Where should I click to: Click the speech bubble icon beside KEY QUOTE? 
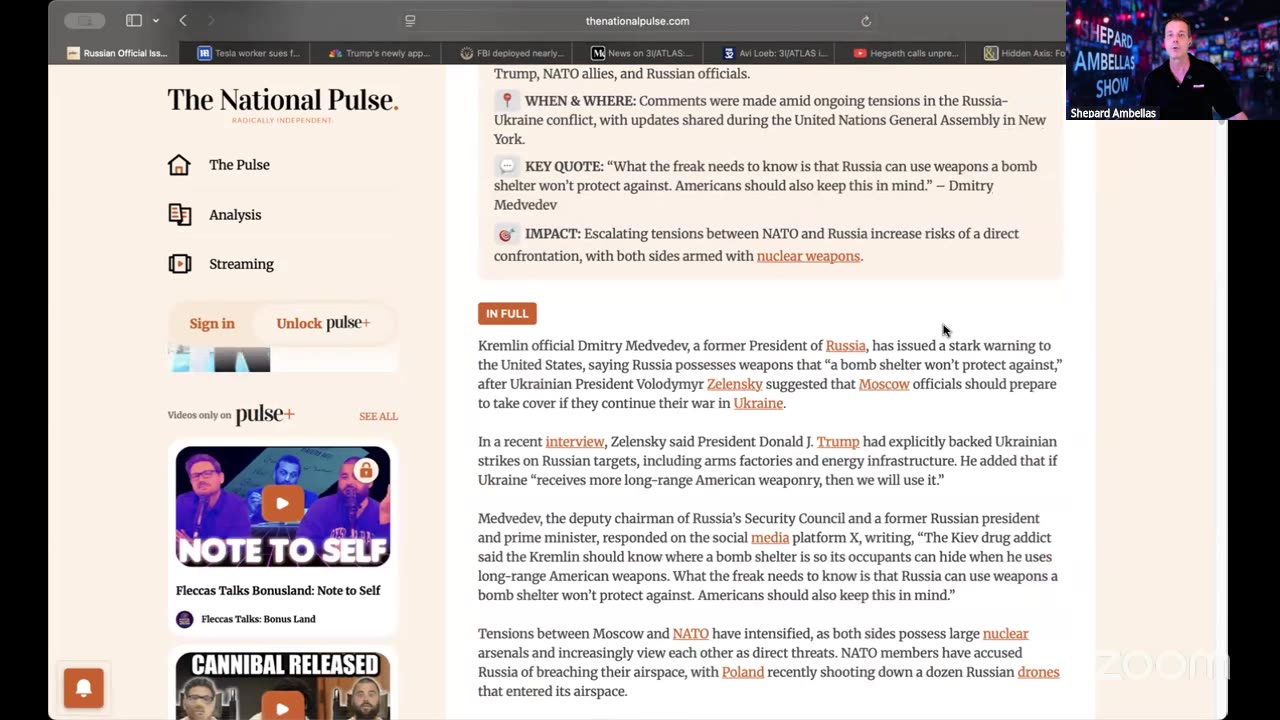tap(507, 167)
